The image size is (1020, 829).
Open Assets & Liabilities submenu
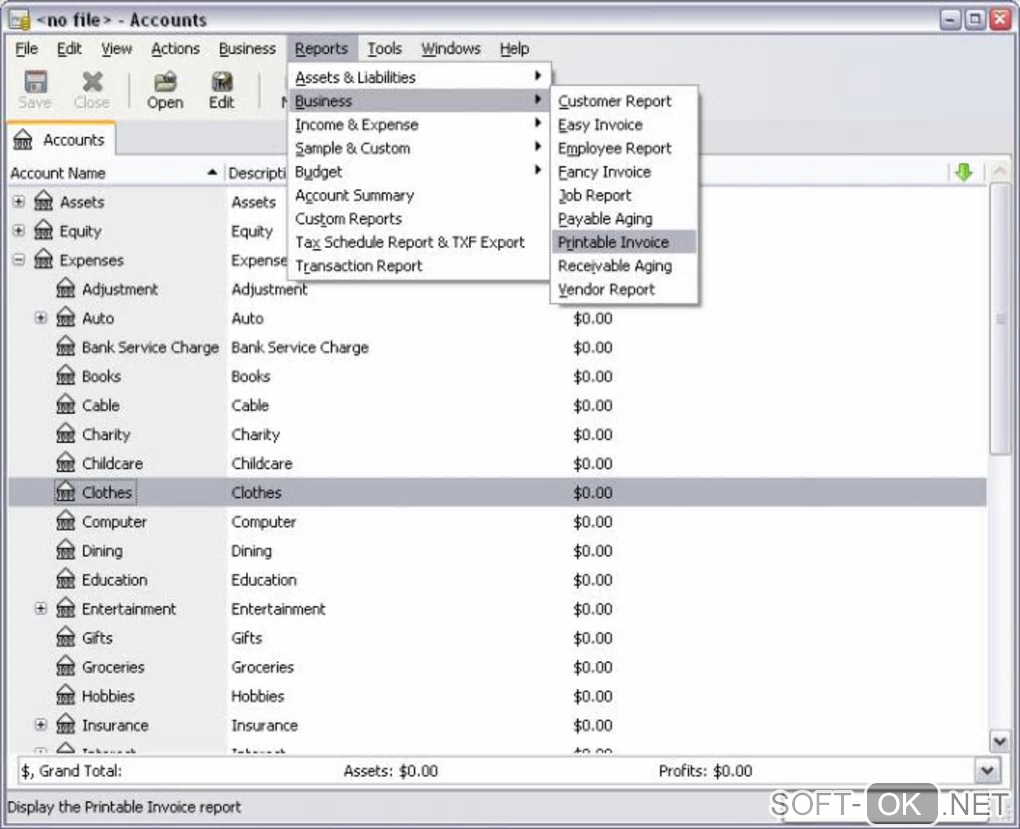418,77
